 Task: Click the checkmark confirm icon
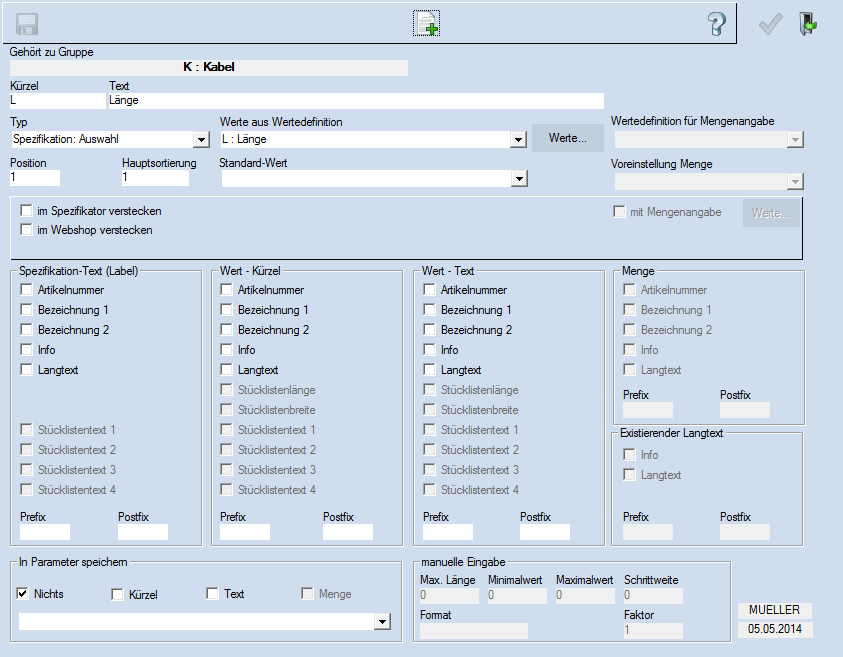pos(769,24)
